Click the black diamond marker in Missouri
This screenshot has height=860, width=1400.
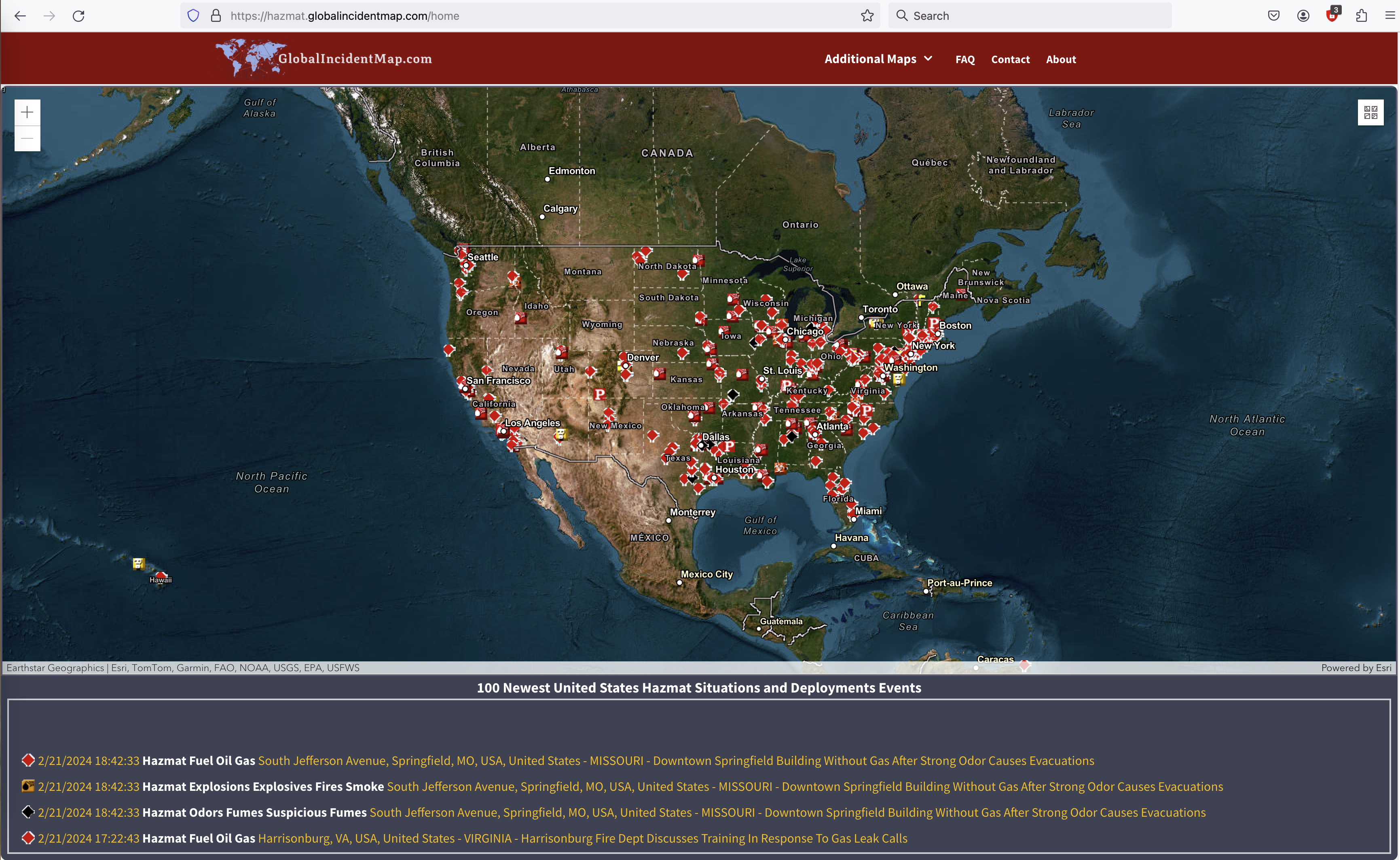click(x=732, y=394)
